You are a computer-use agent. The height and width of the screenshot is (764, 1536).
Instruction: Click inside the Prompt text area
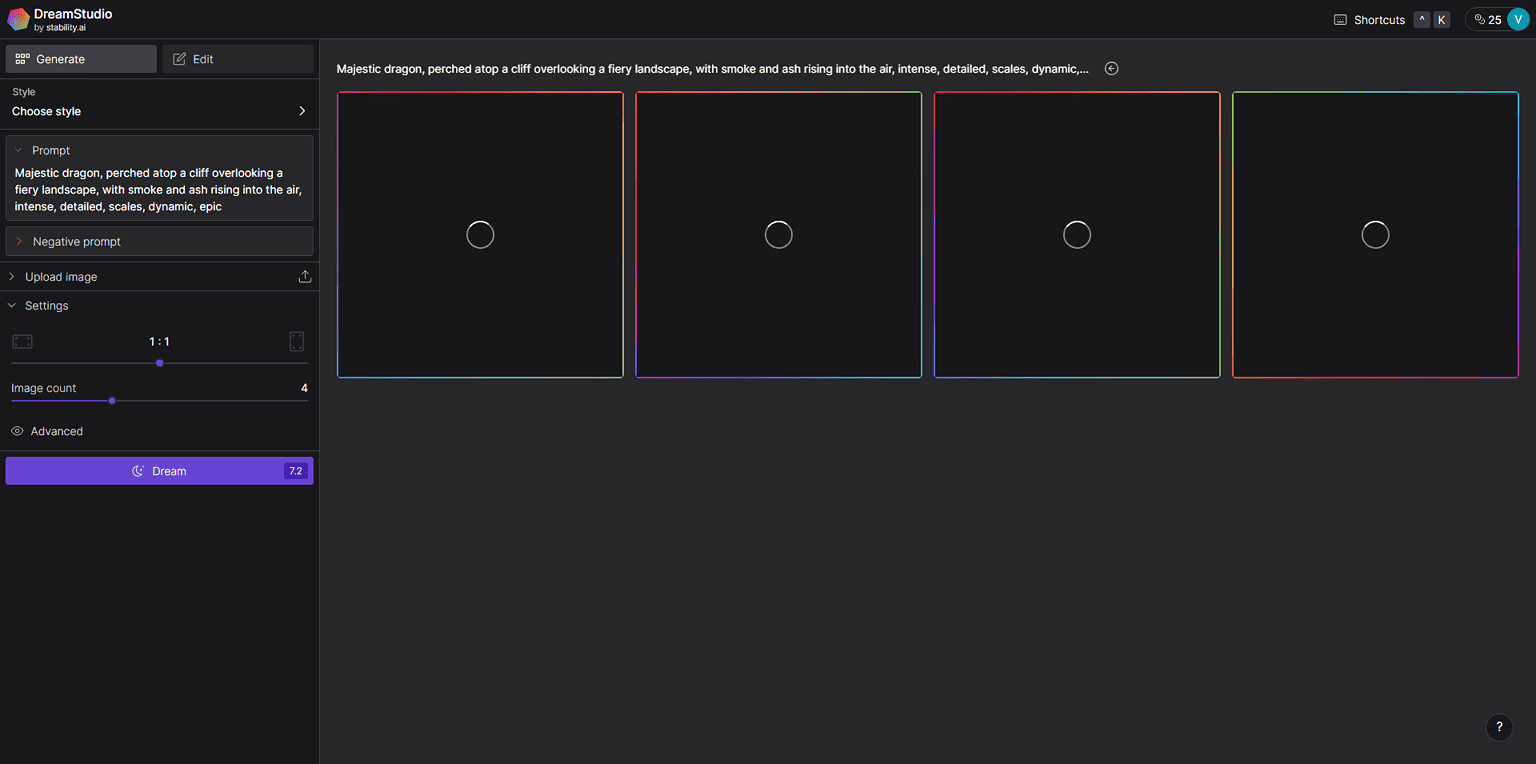click(158, 189)
